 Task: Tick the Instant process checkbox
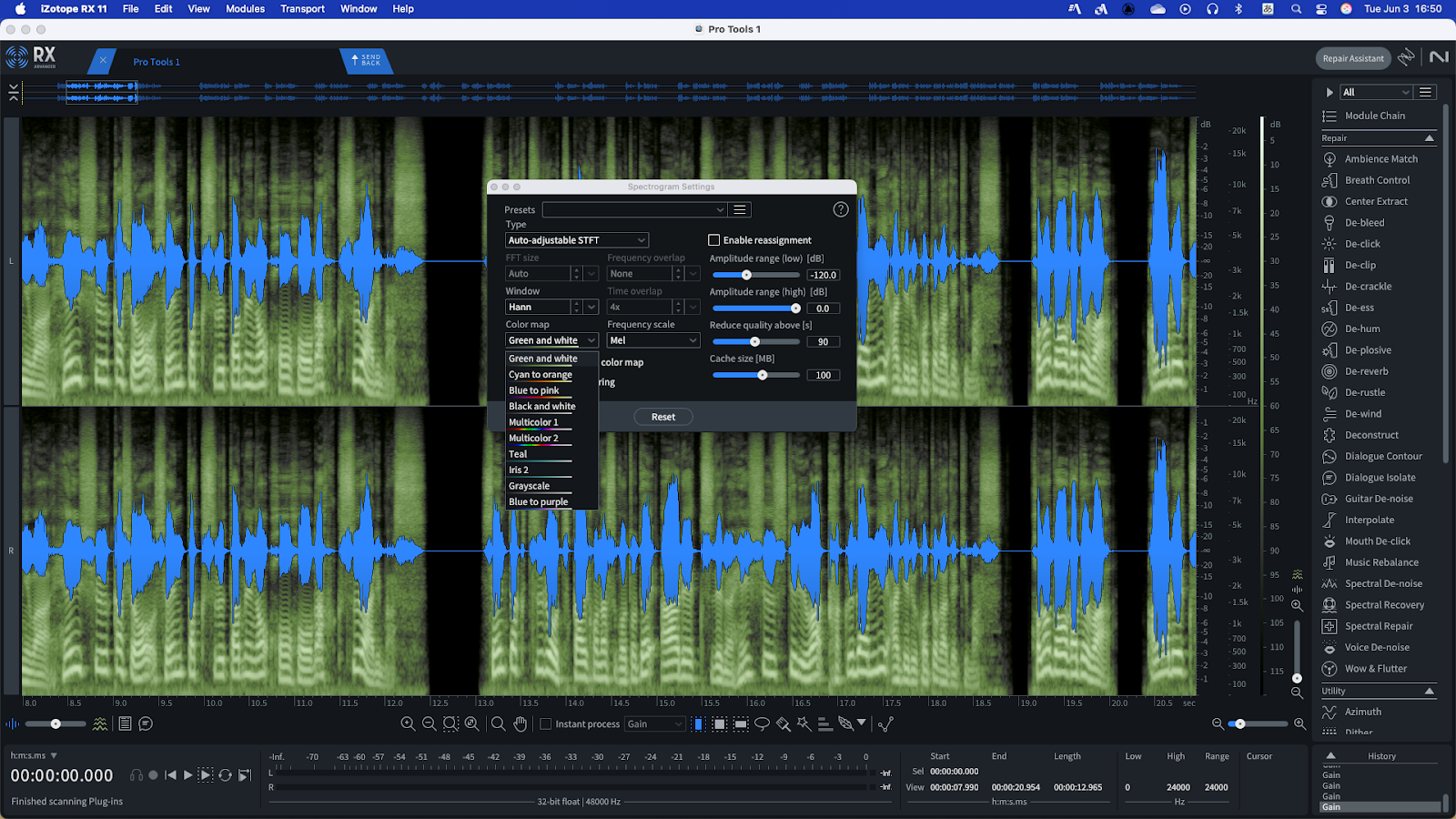[546, 724]
